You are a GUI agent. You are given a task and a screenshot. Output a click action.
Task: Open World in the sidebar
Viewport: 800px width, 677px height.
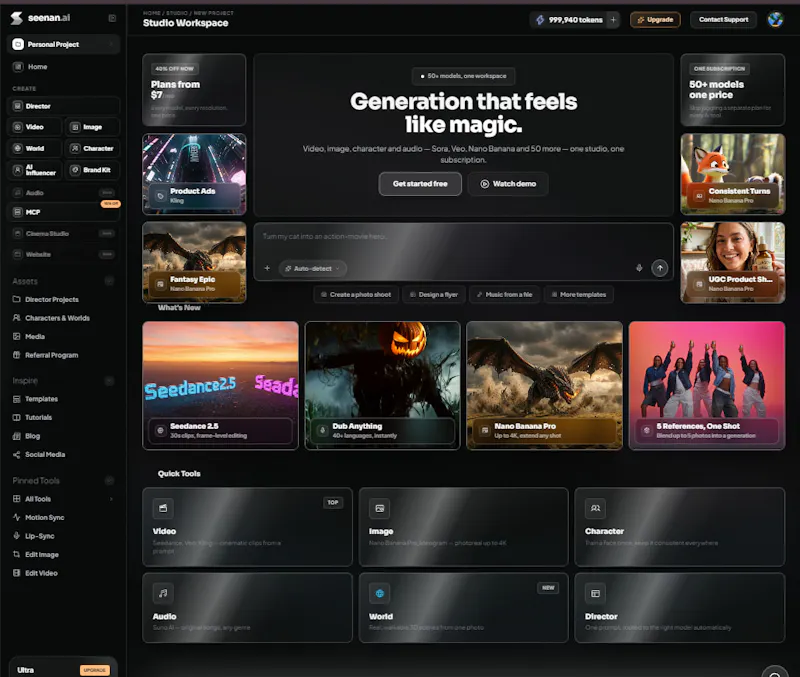(35, 148)
